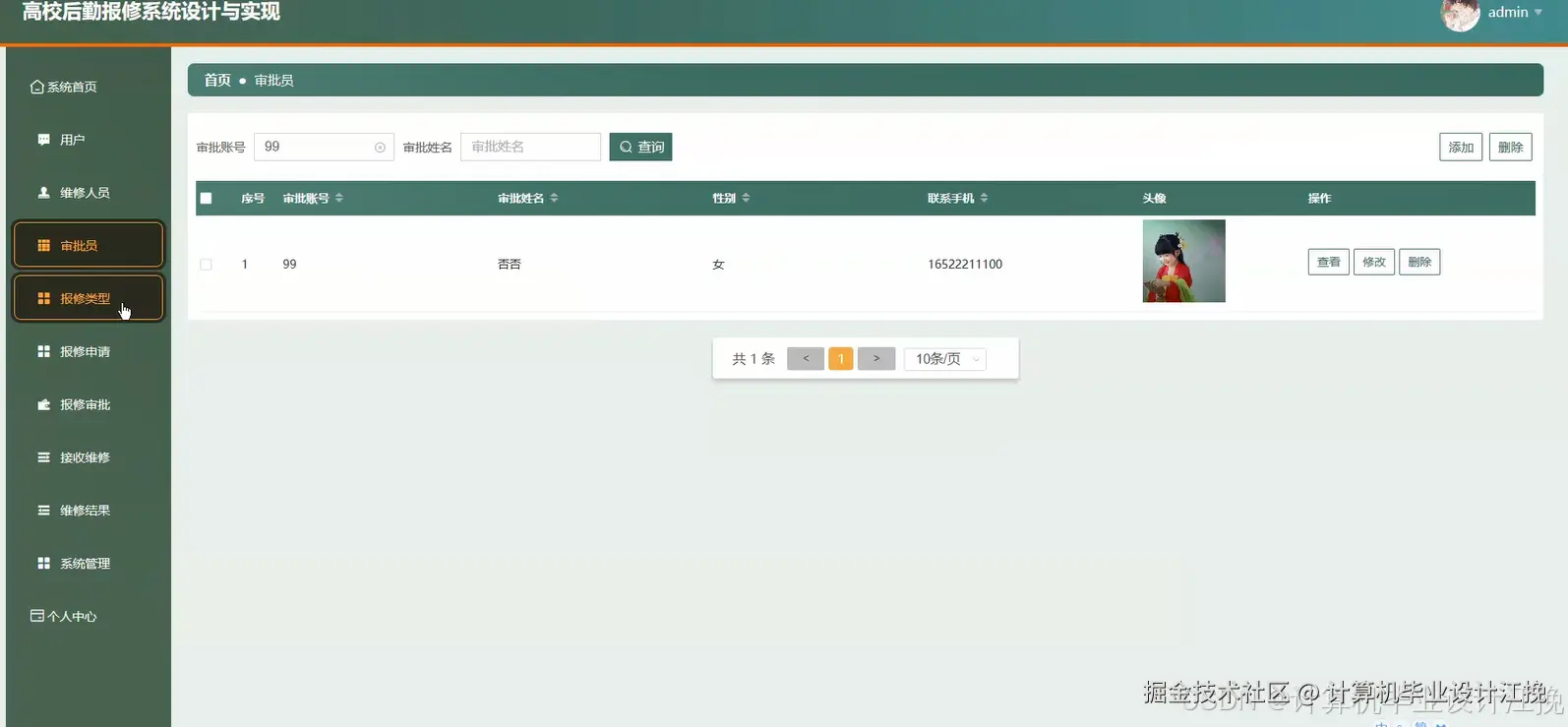
Task: Click the icon beside 报修审批
Action: point(43,404)
